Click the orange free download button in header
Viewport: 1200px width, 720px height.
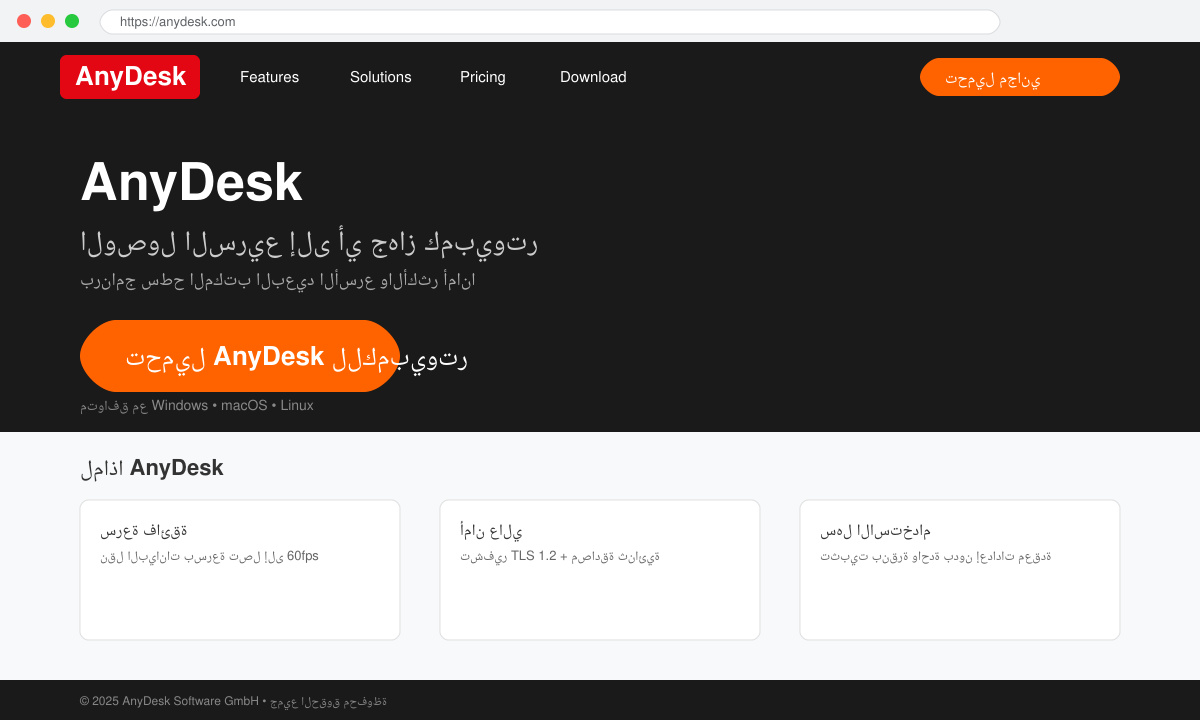[x=1020, y=77]
